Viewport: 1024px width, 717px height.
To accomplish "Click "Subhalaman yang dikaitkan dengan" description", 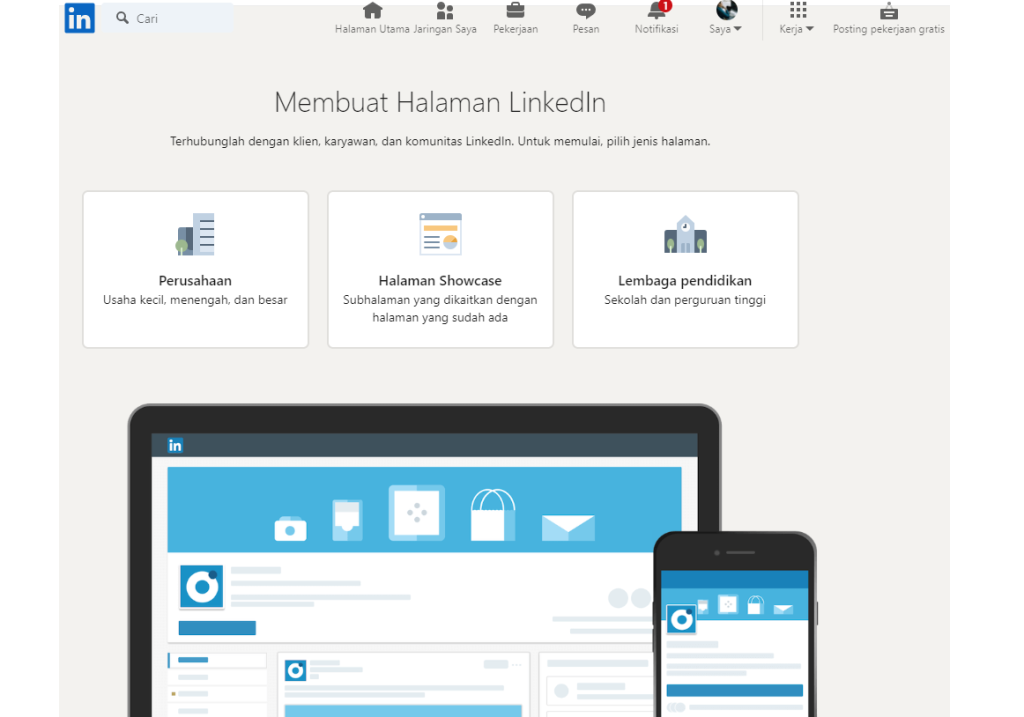I will 440,300.
